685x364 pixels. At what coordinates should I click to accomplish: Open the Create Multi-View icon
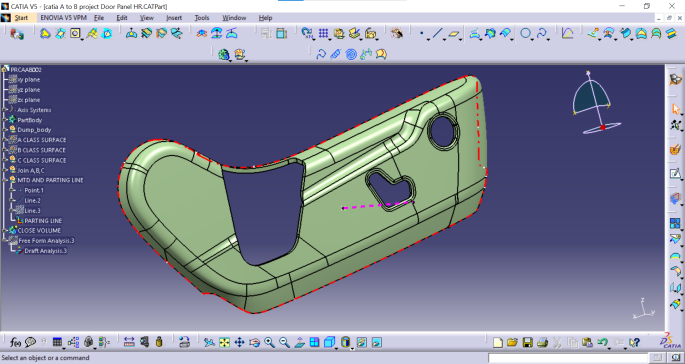(314, 342)
